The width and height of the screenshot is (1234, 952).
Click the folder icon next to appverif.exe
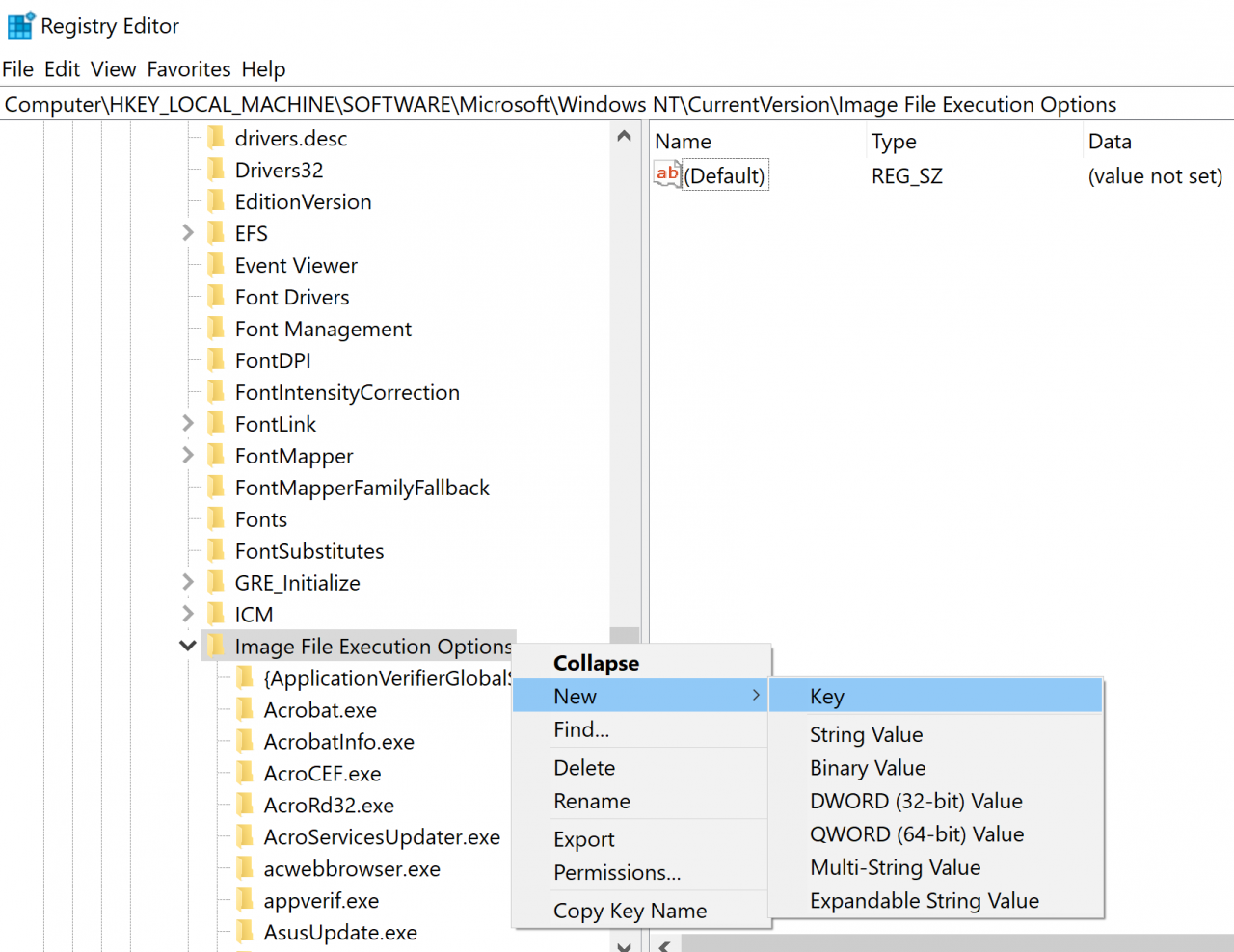point(246,900)
